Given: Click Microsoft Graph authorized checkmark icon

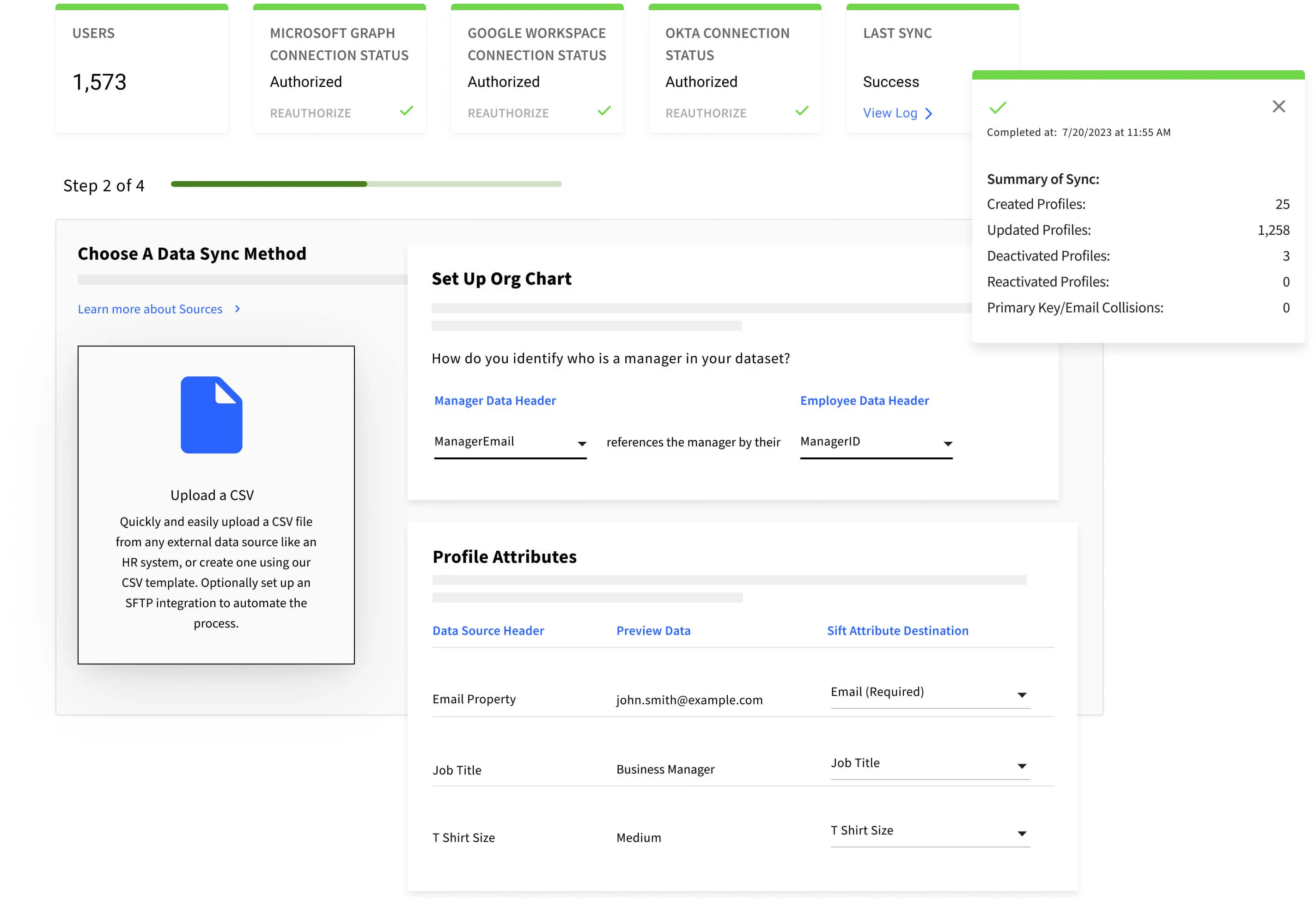Looking at the screenshot, I should click(x=406, y=111).
